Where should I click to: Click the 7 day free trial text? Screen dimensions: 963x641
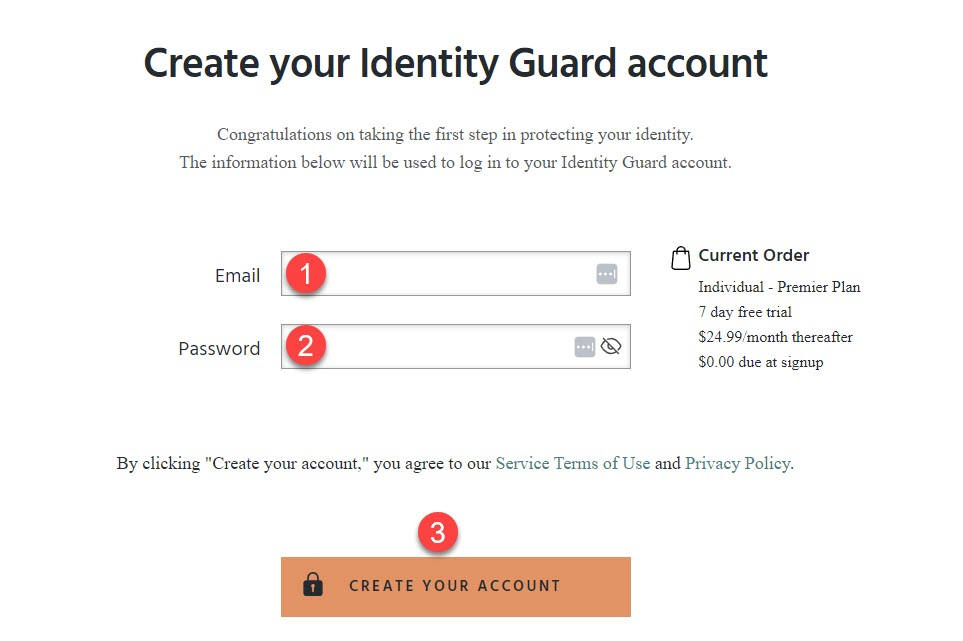(745, 312)
